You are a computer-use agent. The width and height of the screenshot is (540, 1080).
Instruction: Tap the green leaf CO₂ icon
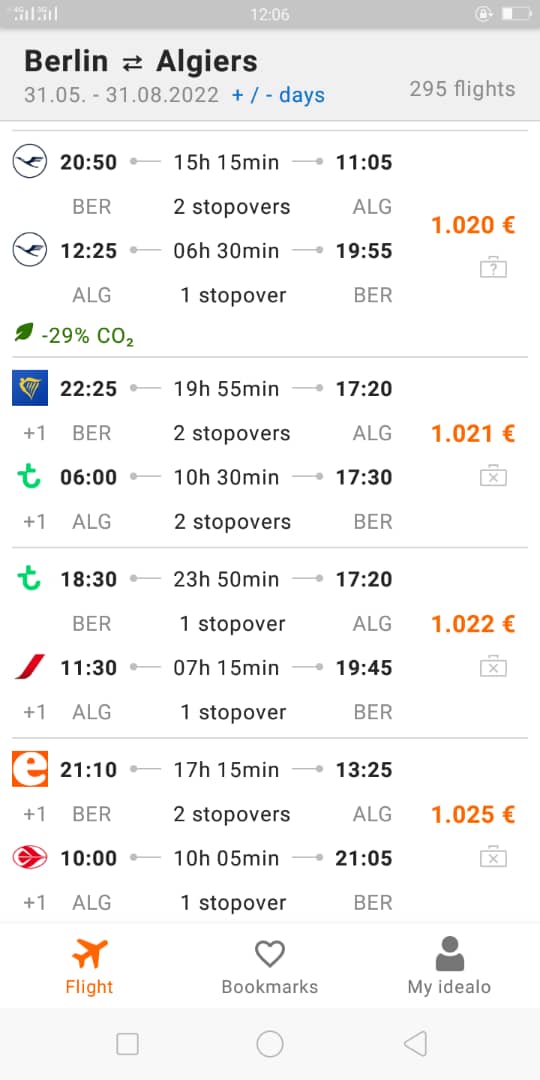(x=24, y=334)
